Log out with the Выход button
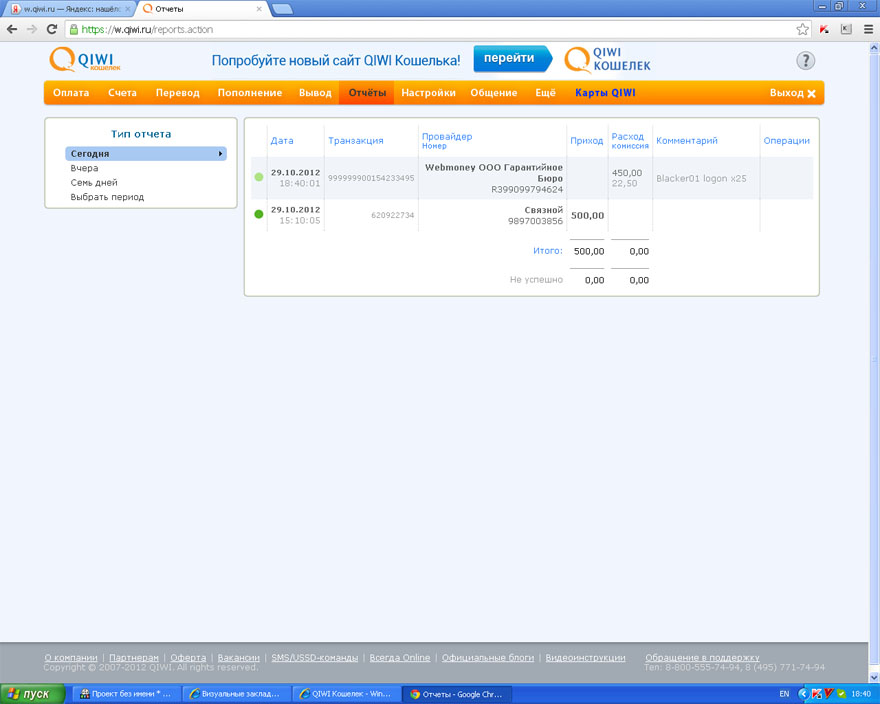Viewport: 880px width, 704px height. click(x=792, y=93)
